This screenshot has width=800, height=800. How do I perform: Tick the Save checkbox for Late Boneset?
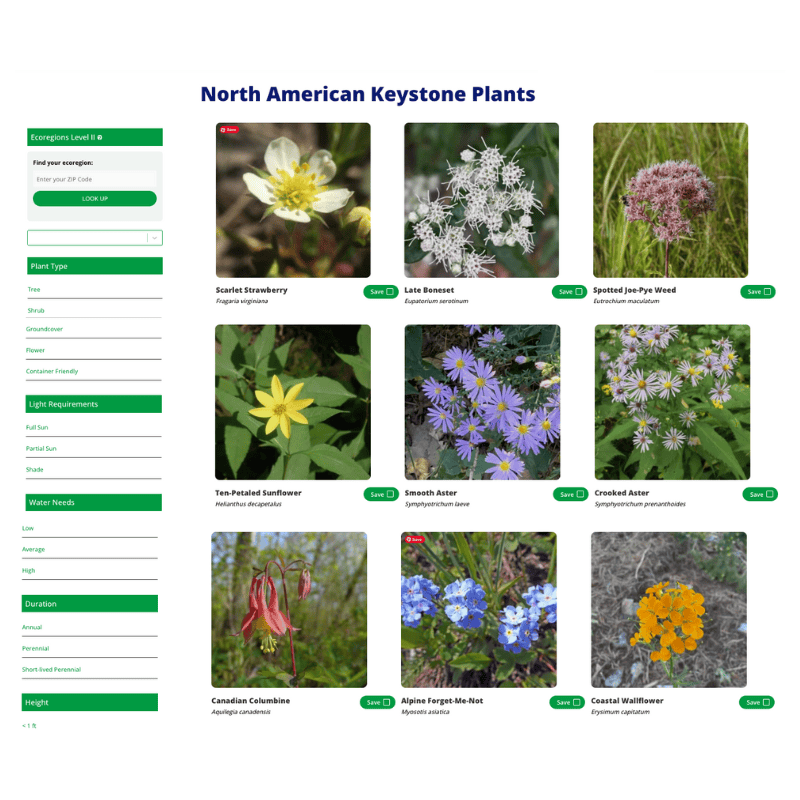578,292
